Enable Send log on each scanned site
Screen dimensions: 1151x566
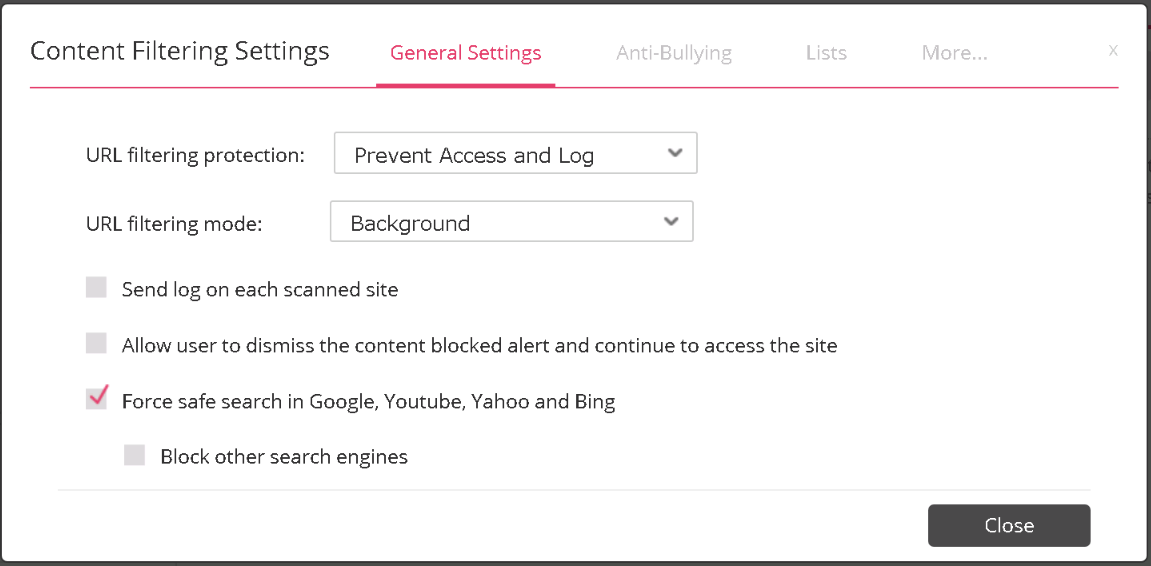[x=96, y=287]
